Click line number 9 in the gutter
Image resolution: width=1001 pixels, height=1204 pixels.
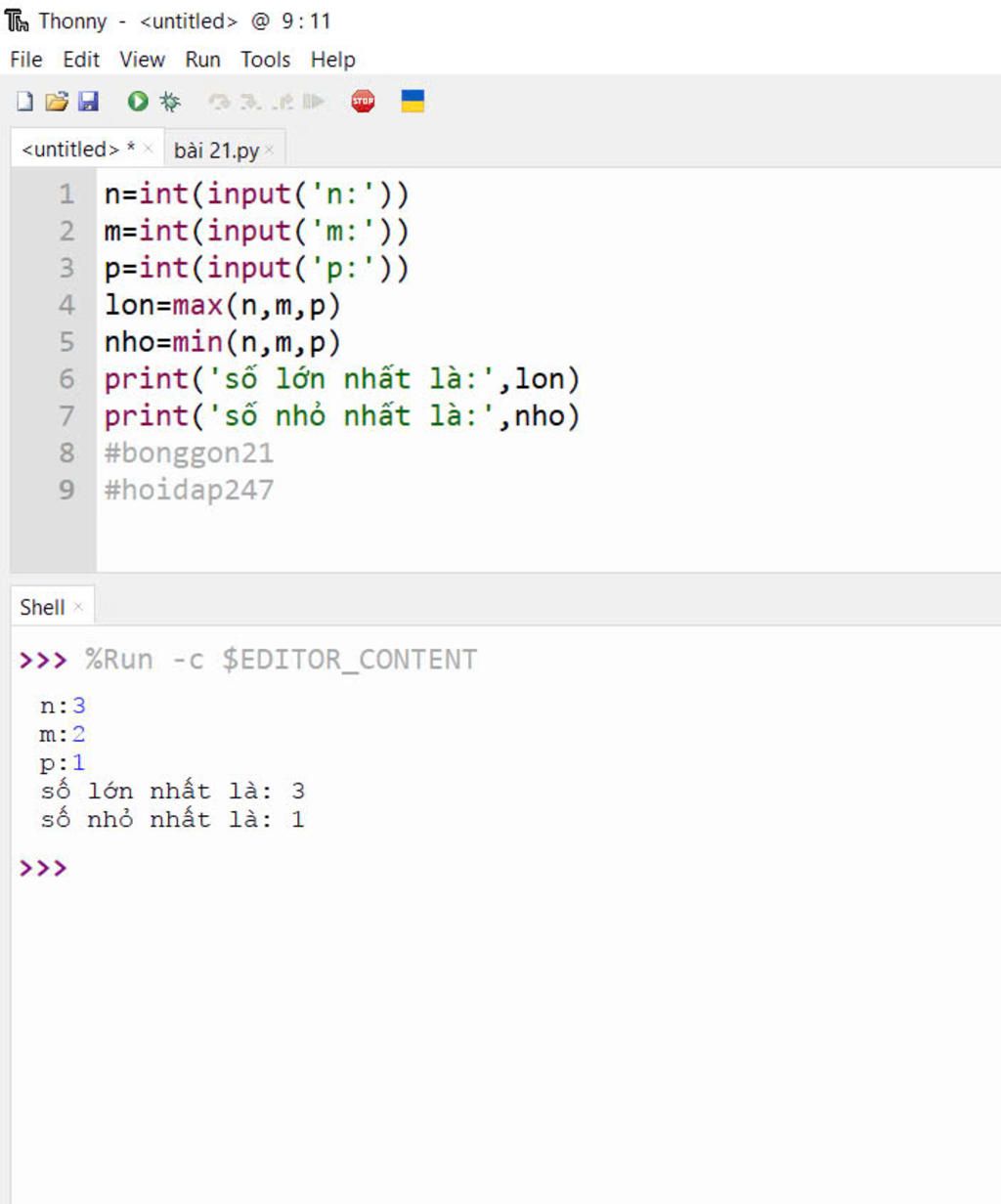pos(66,490)
